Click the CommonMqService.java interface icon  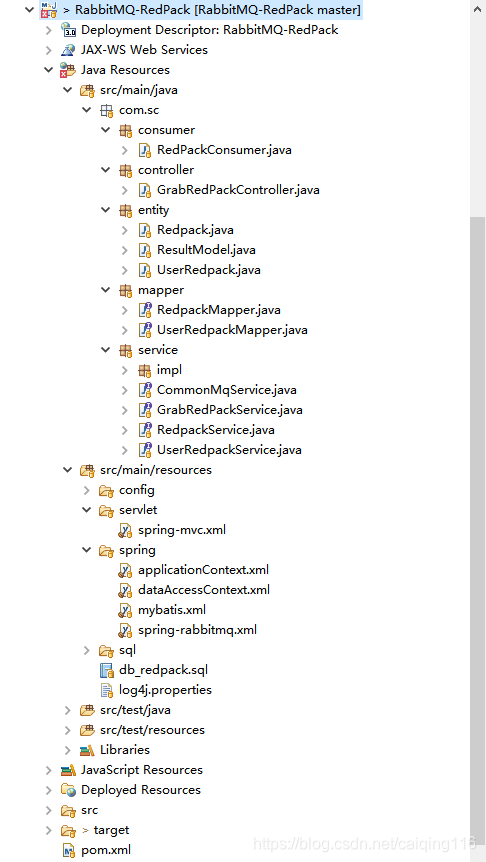click(x=144, y=390)
